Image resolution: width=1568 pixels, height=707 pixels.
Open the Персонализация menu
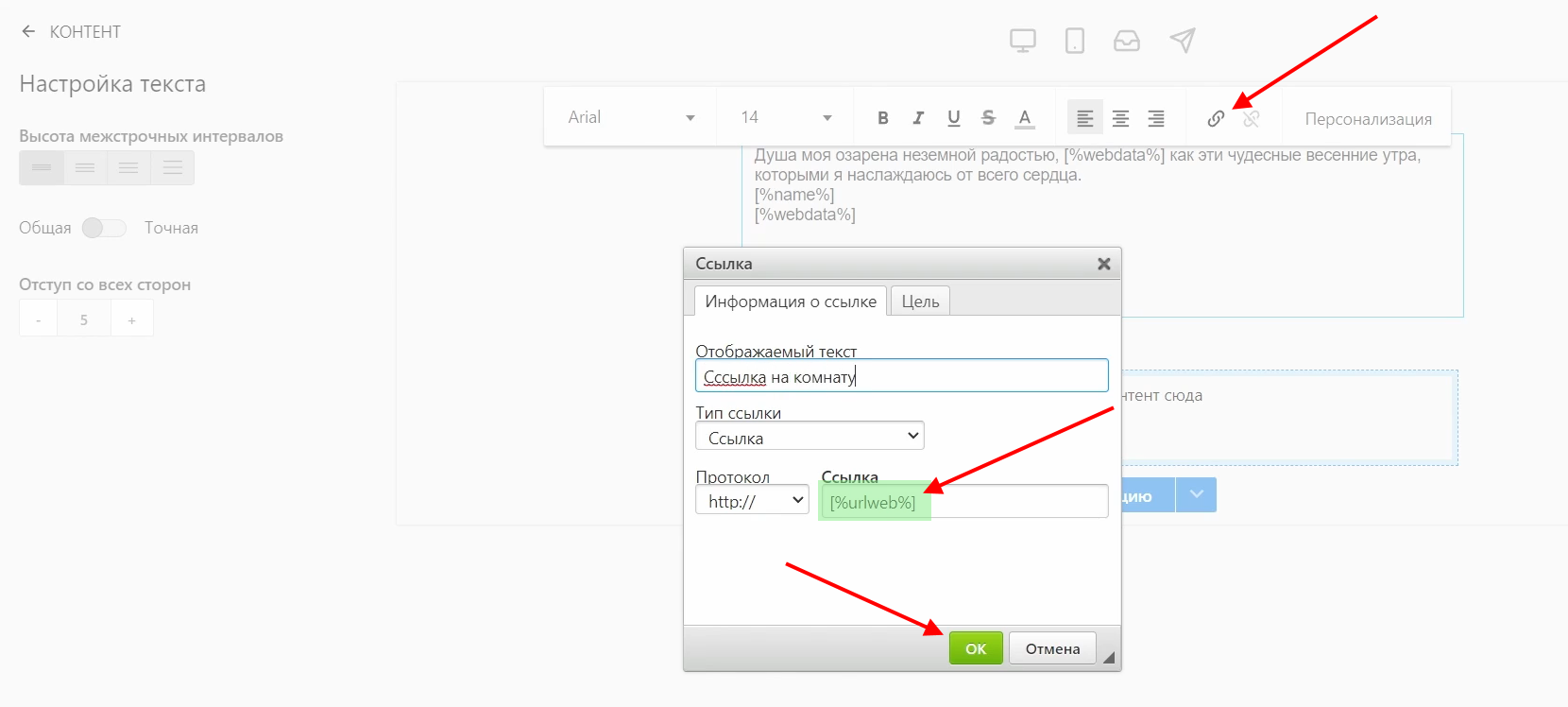pyautogui.click(x=1368, y=119)
